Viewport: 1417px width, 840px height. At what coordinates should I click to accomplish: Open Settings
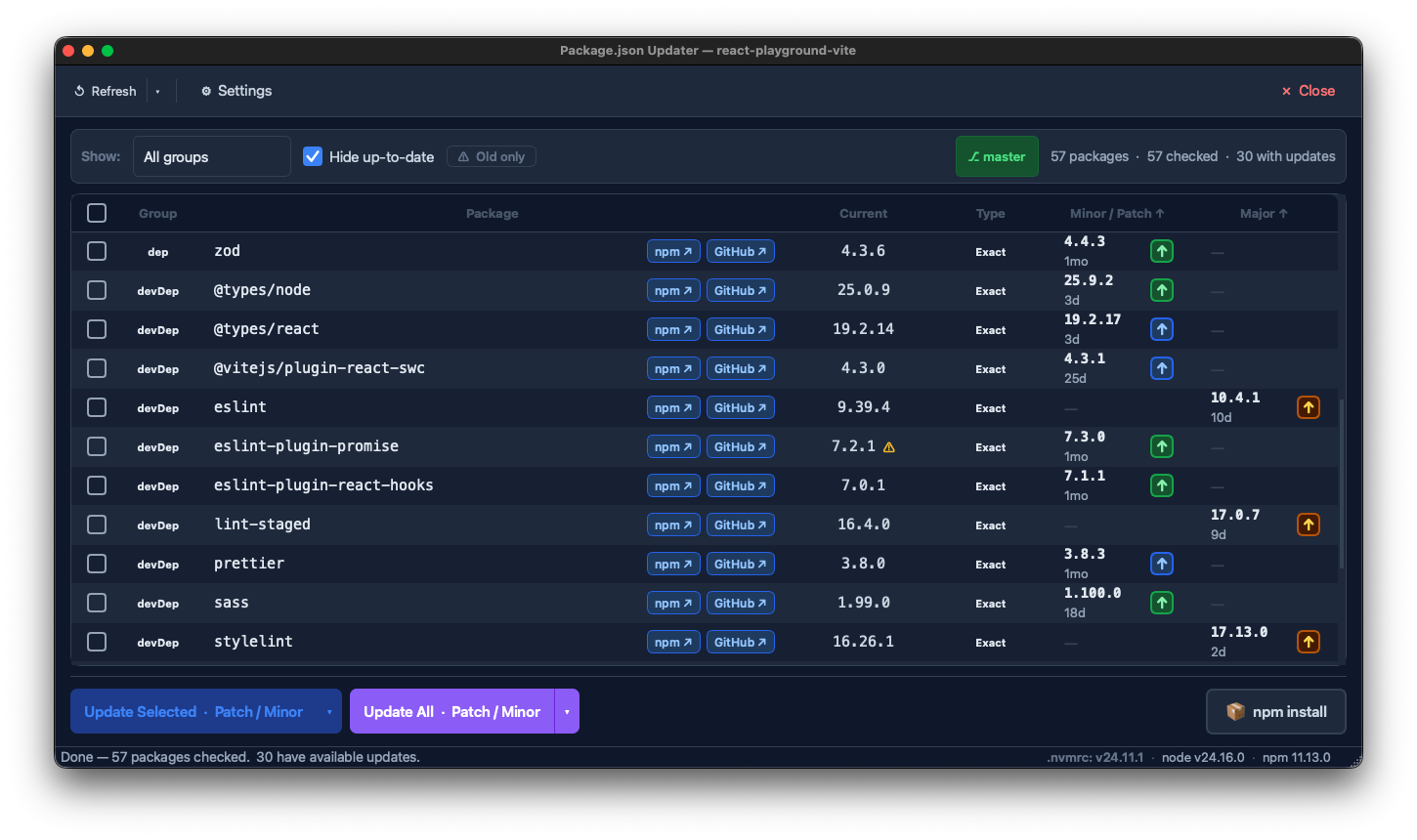tap(236, 91)
